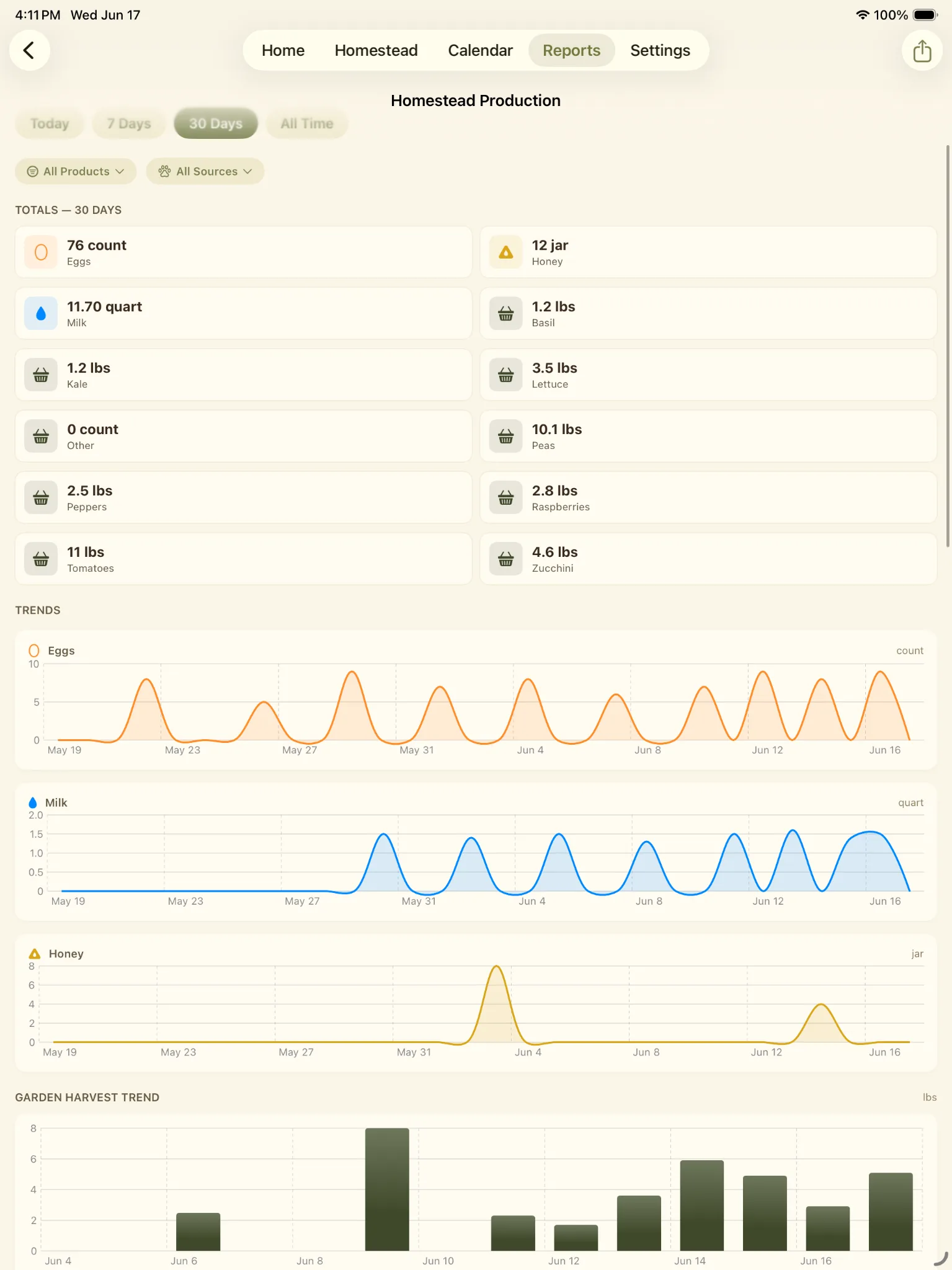Click the Milk droplet icon in totals
The width and height of the screenshot is (952, 1270).
click(41, 314)
